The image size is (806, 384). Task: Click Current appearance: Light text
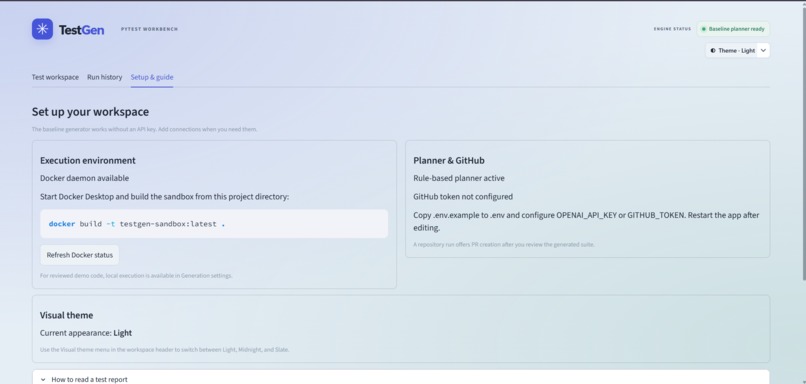pos(86,333)
